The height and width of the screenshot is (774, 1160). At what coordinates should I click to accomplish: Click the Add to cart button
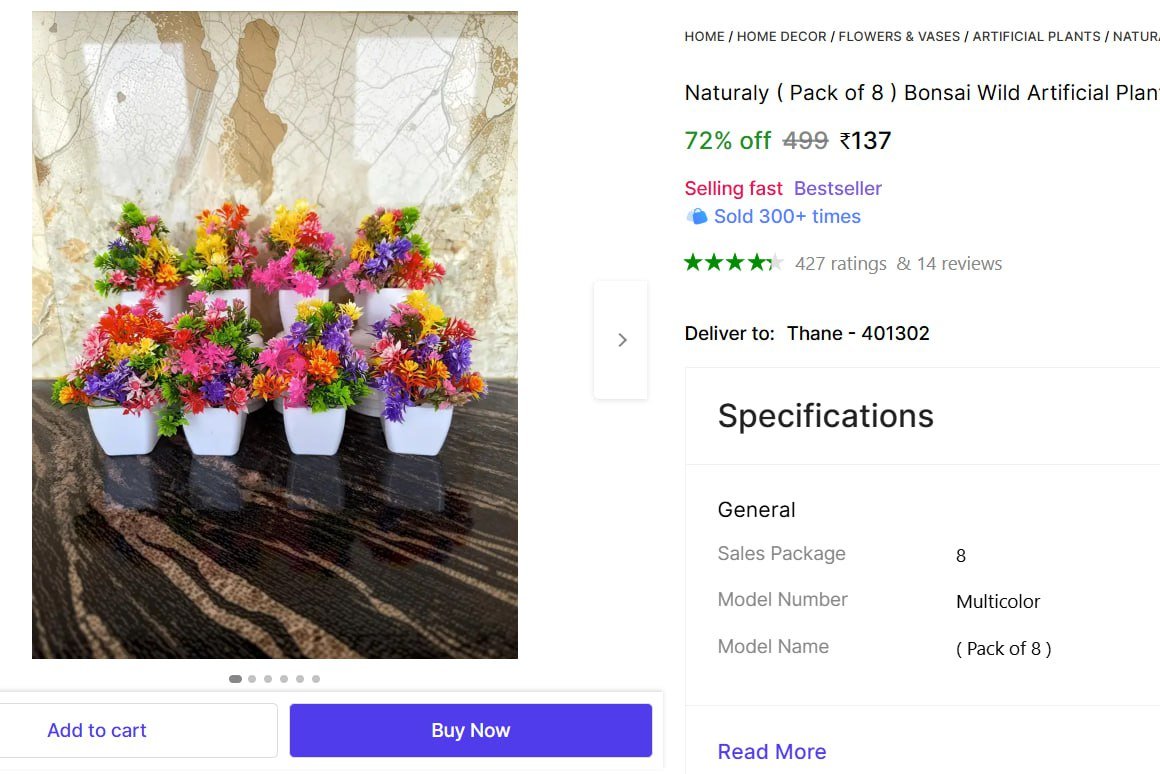point(97,730)
